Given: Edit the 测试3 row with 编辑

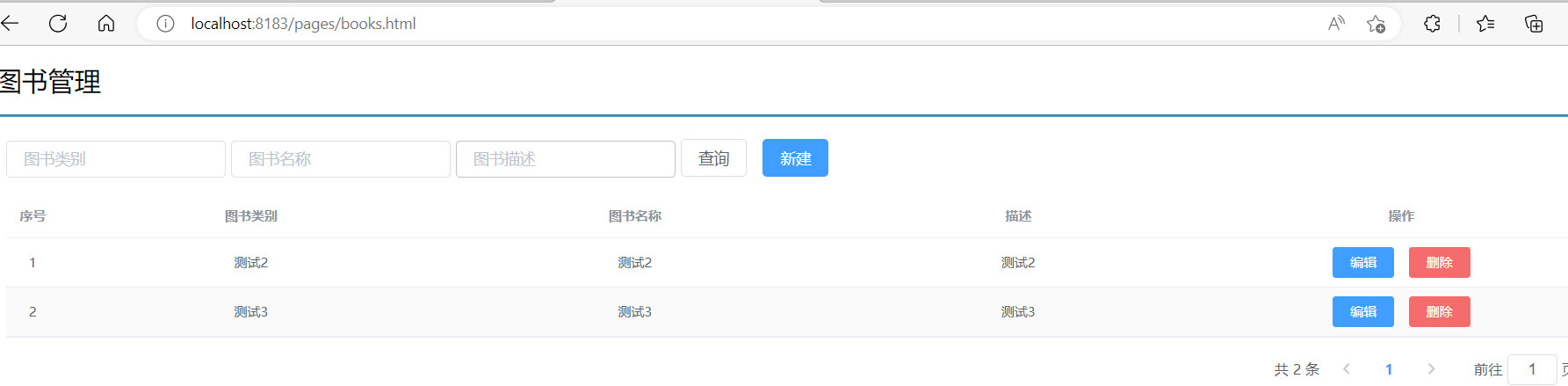Looking at the screenshot, I should pos(1363,311).
